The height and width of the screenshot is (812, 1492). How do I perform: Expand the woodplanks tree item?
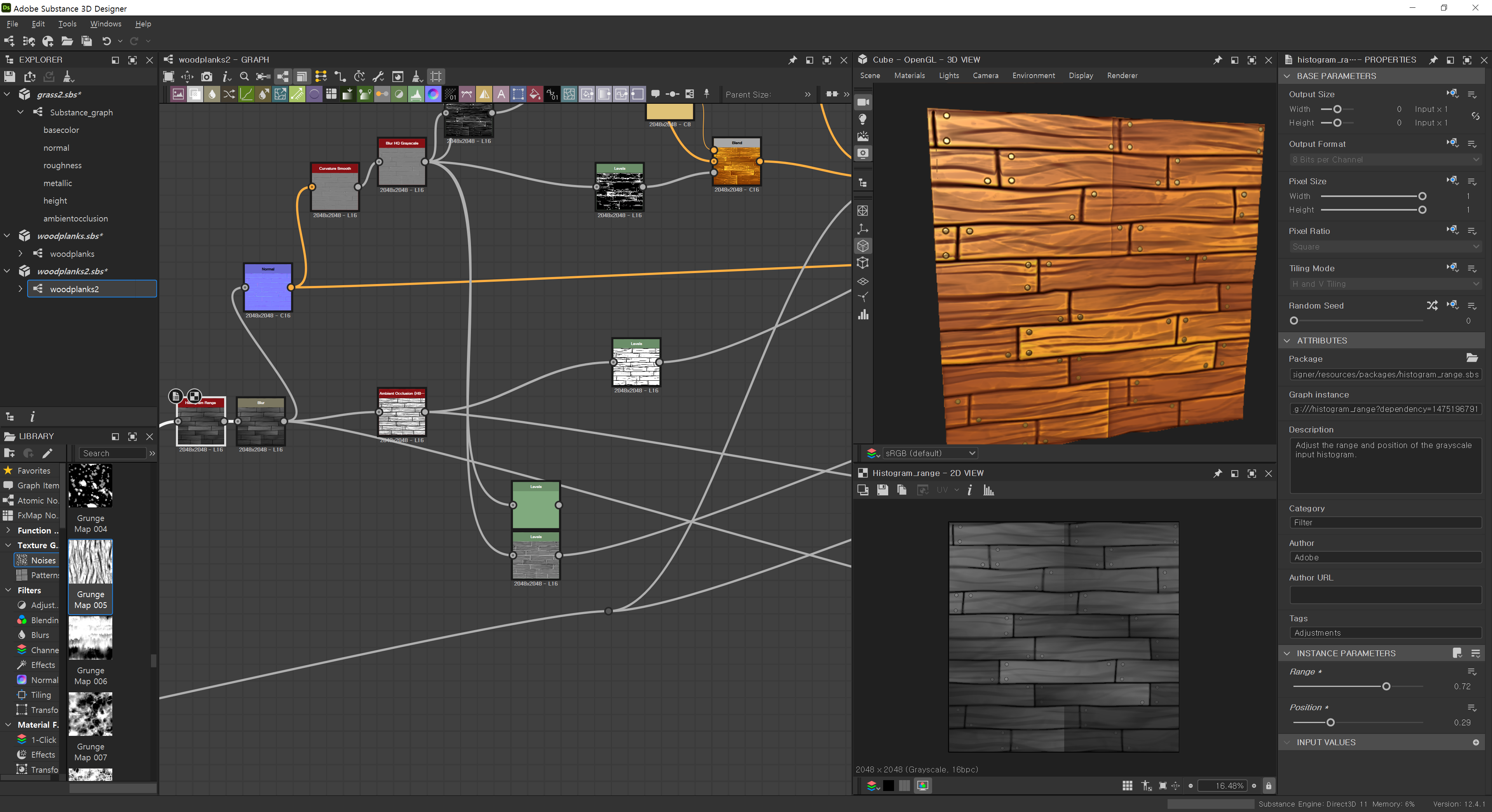[x=20, y=254]
